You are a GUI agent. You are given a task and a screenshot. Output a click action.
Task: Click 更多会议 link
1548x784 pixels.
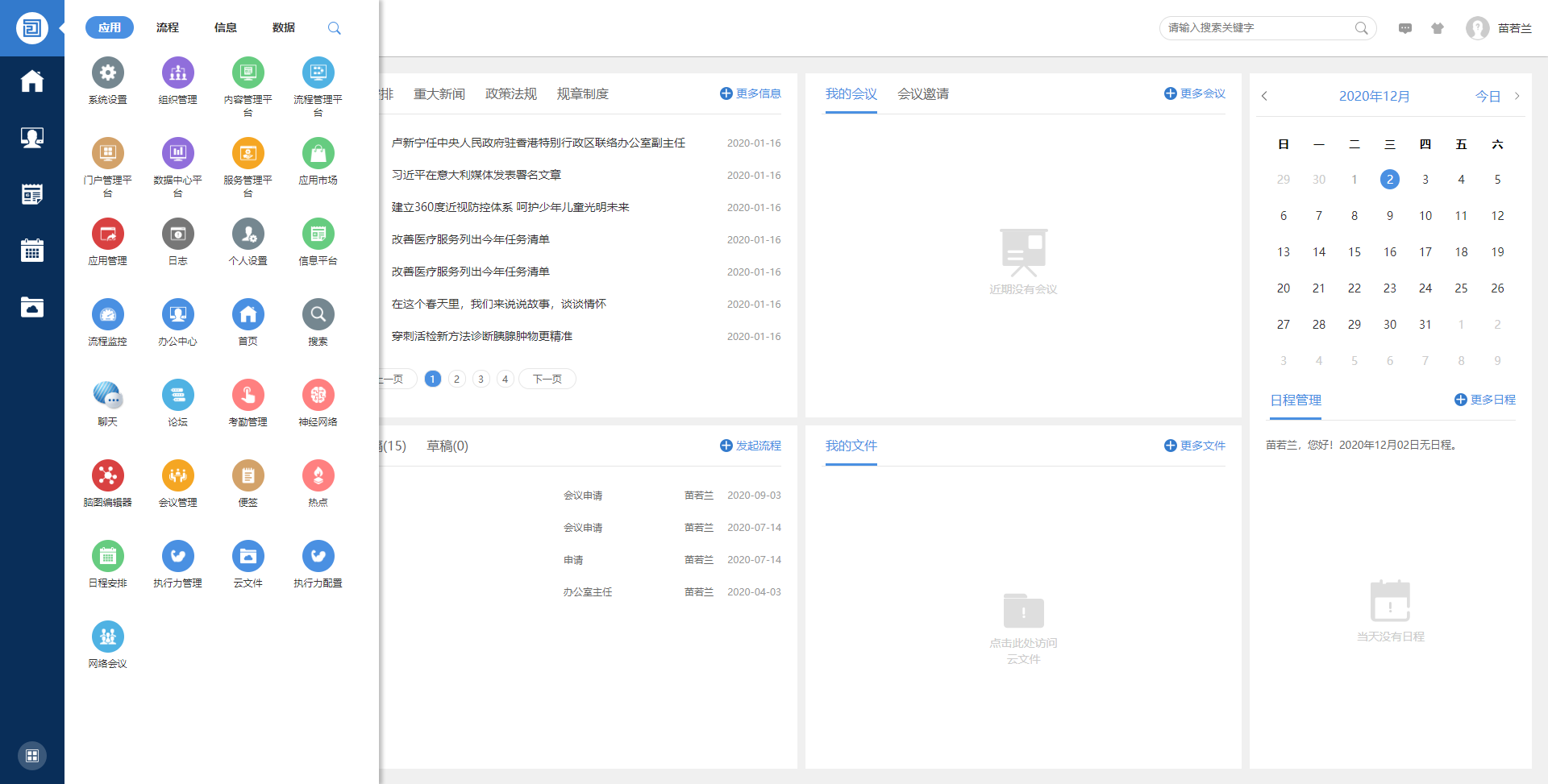click(1195, 93)
